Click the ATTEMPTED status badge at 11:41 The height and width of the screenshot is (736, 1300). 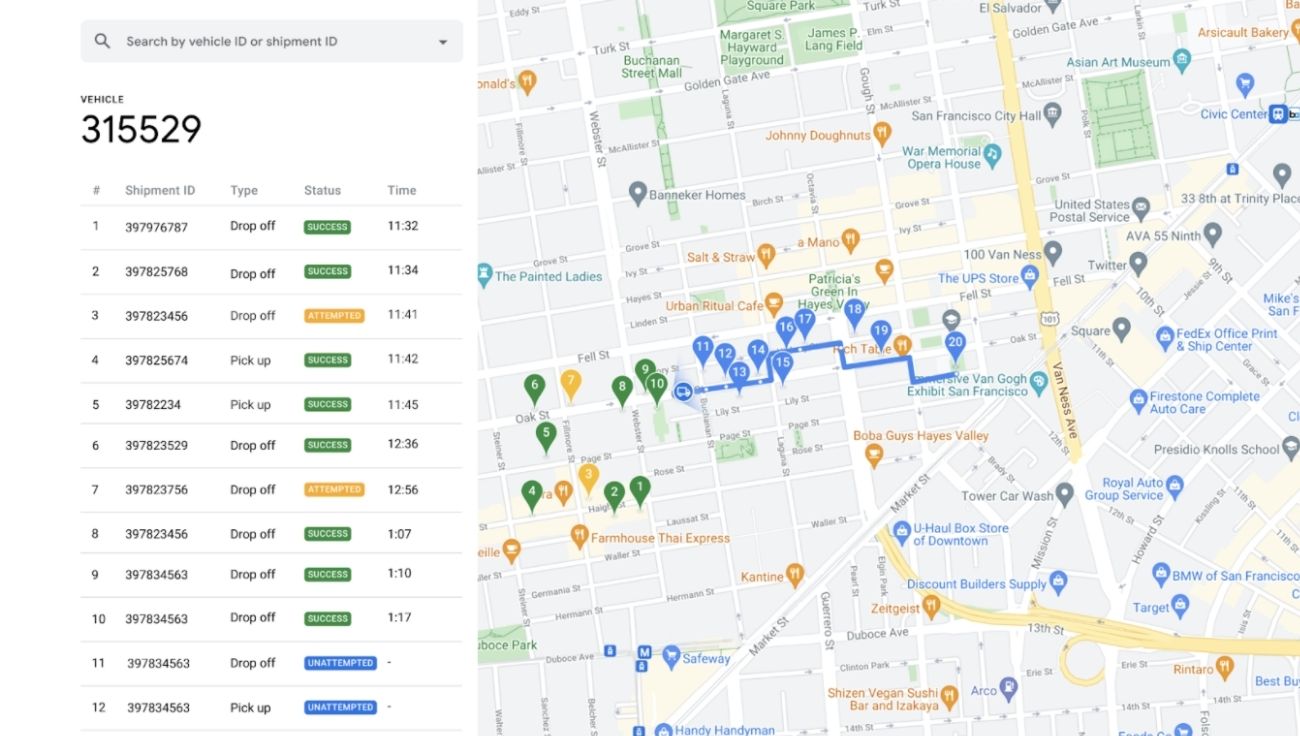coord(334,316)
